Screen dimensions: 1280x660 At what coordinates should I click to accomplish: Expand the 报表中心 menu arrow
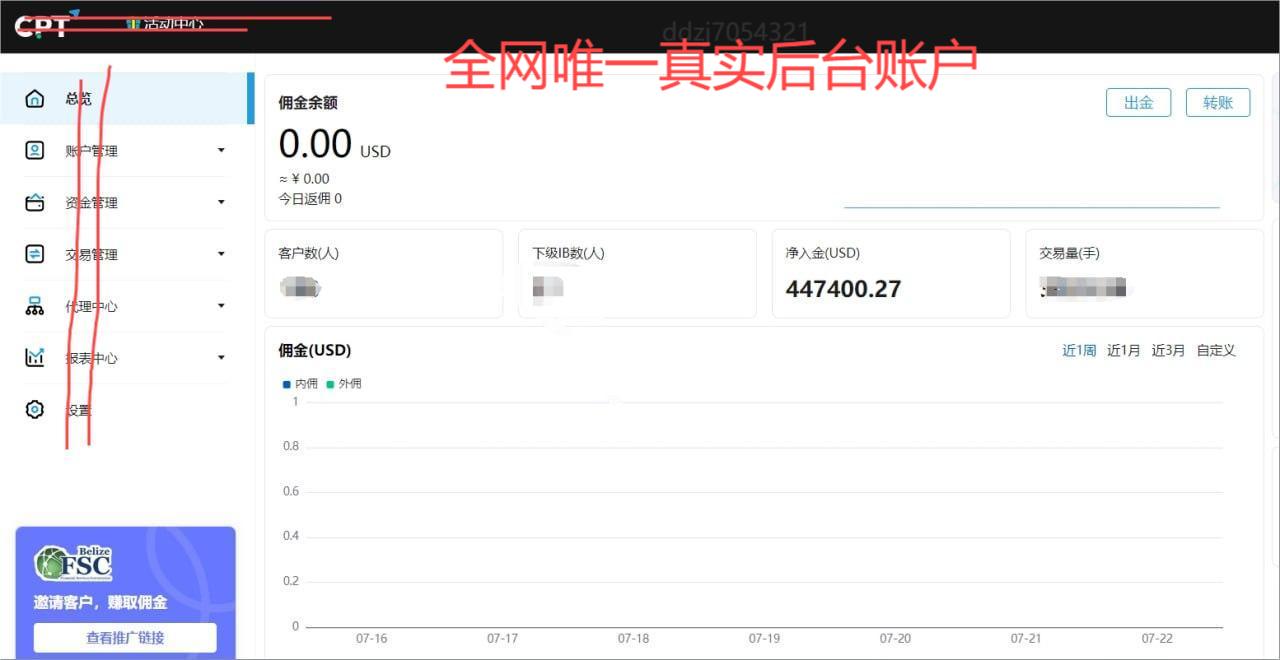pyautogui.click(x=221, y=358)
